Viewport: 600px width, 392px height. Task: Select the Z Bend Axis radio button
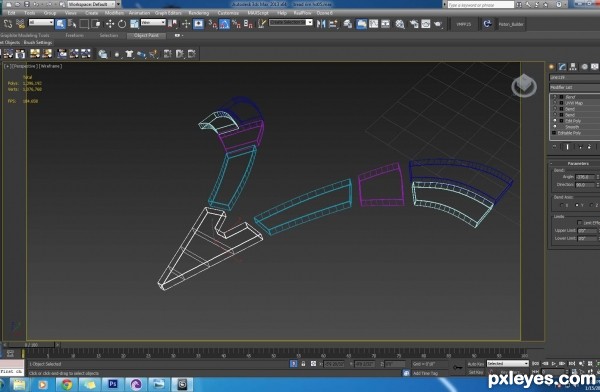point(591,205)
